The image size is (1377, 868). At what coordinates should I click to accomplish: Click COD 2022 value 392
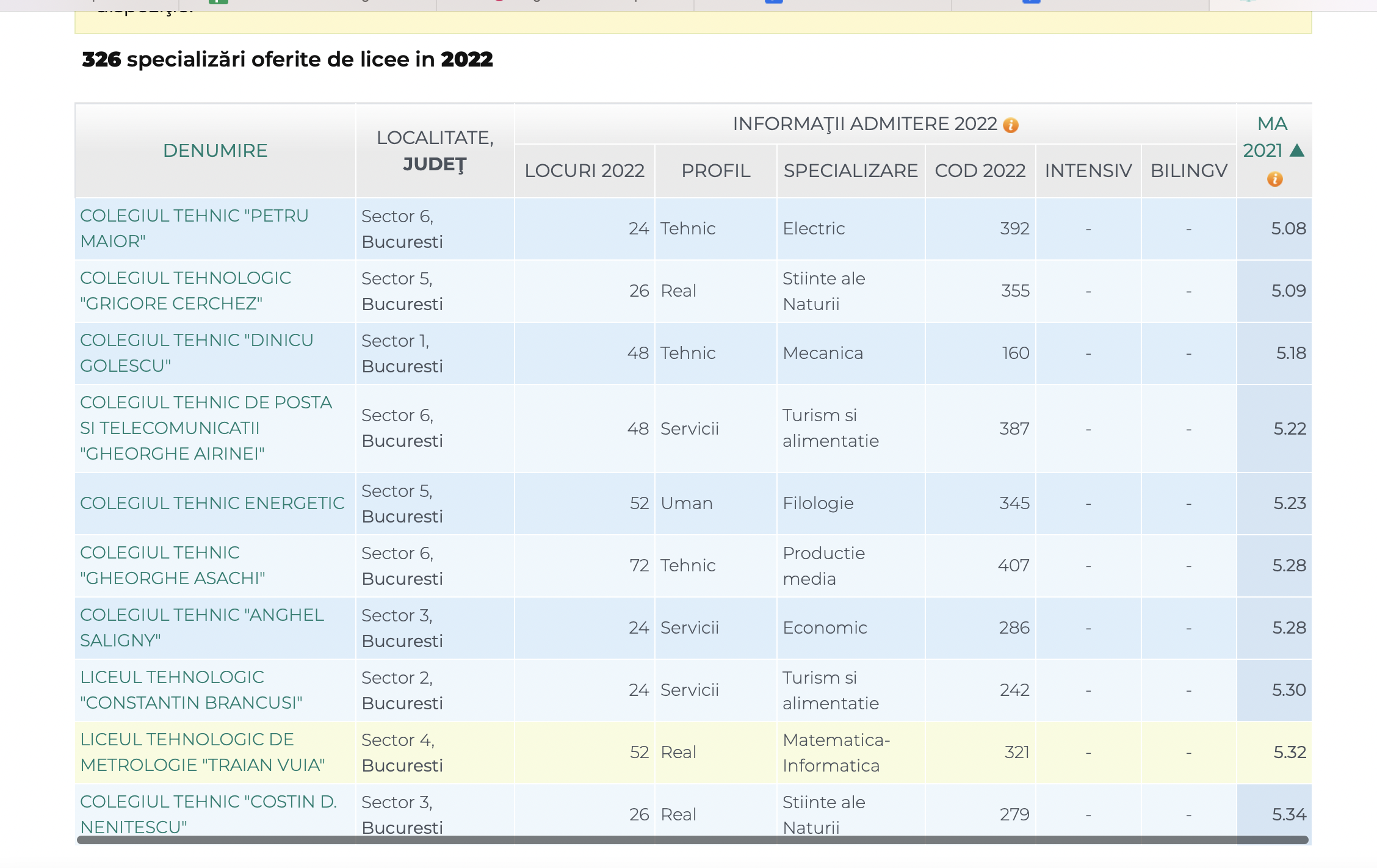click(1014, 228)
